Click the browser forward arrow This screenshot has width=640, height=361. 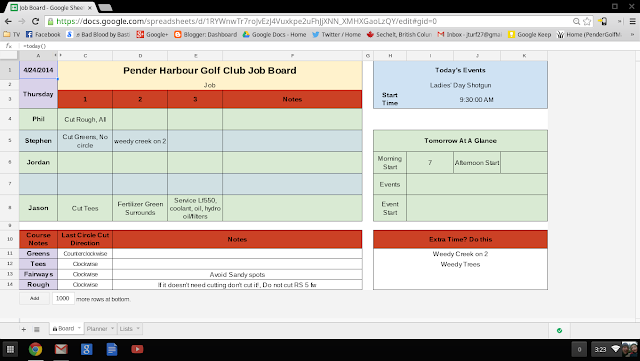click(22, 21)
